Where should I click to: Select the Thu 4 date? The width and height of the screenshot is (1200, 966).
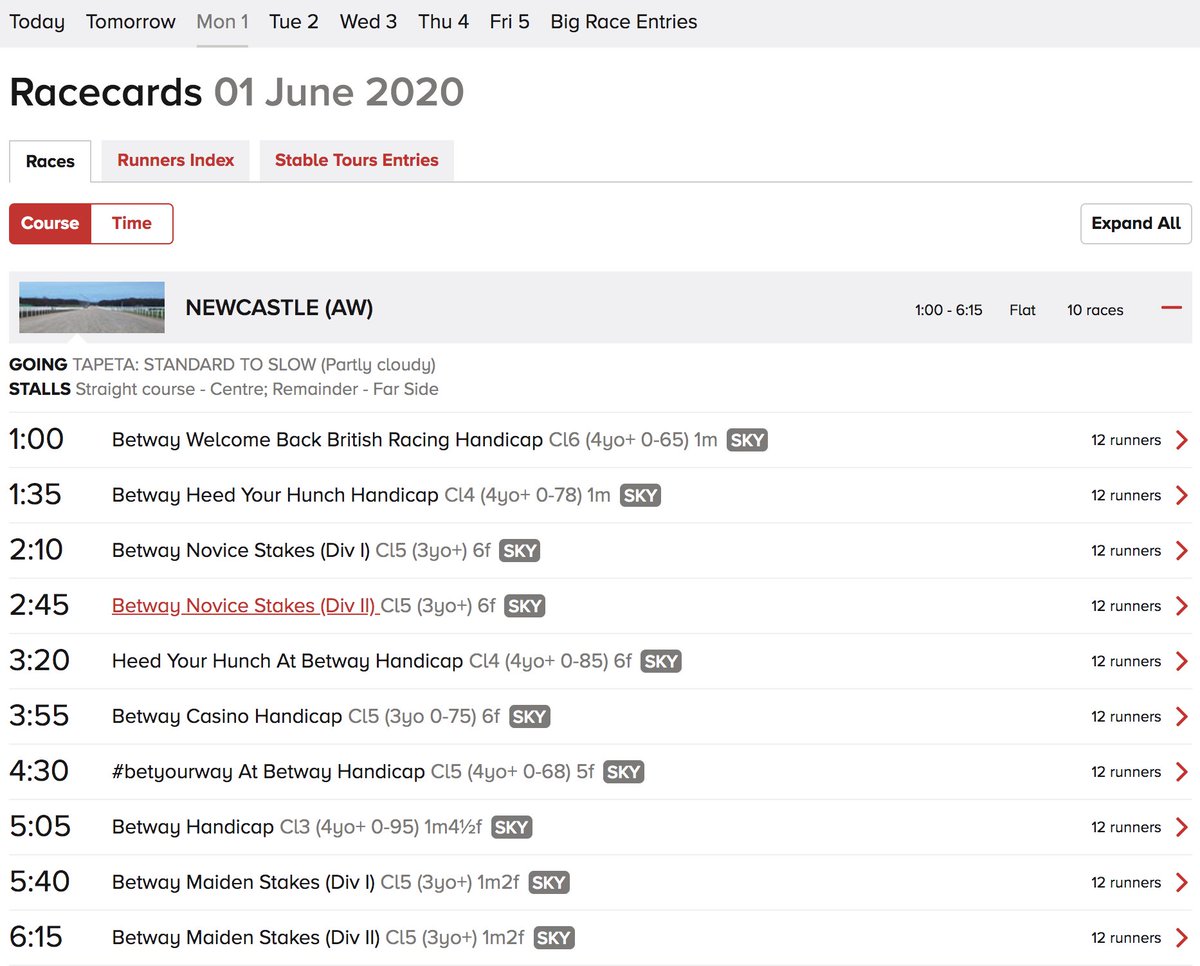tap(443, 22)
